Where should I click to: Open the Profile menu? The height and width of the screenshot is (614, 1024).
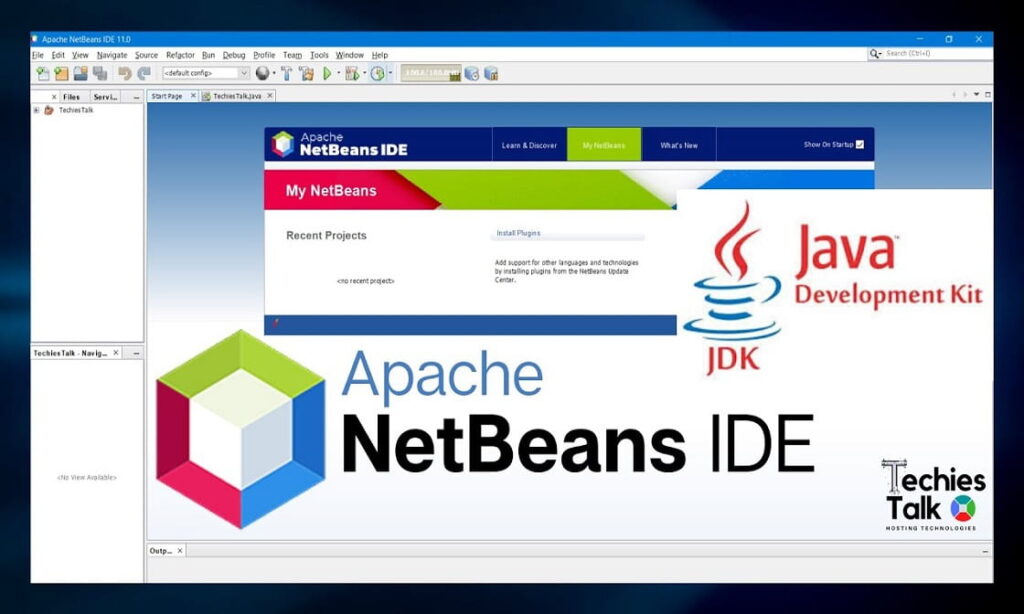pyautogui.click(x=264, y=56)
